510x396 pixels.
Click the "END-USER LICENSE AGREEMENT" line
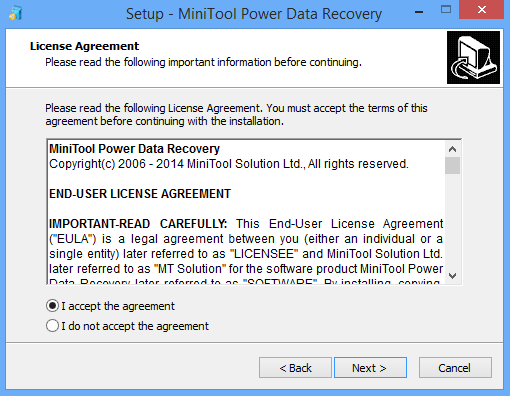(140, 194)
